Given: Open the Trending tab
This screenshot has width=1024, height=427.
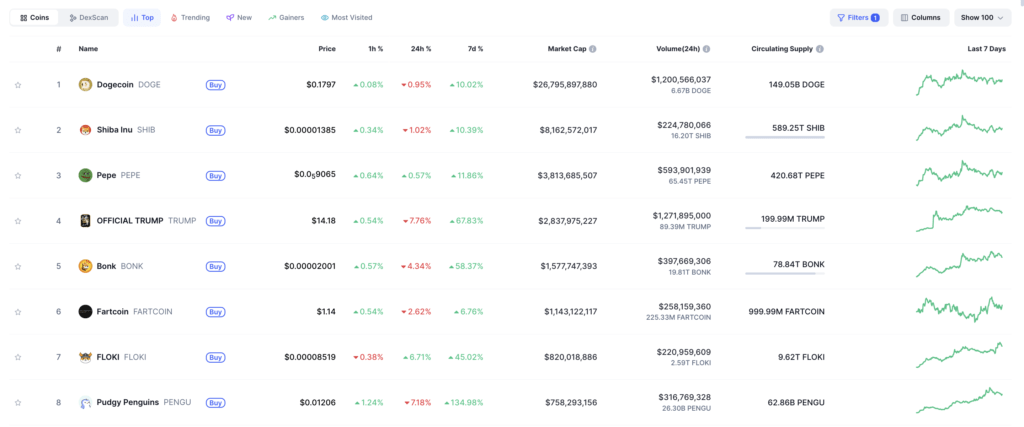Looking at the screenshot, I should pos(190,18).
